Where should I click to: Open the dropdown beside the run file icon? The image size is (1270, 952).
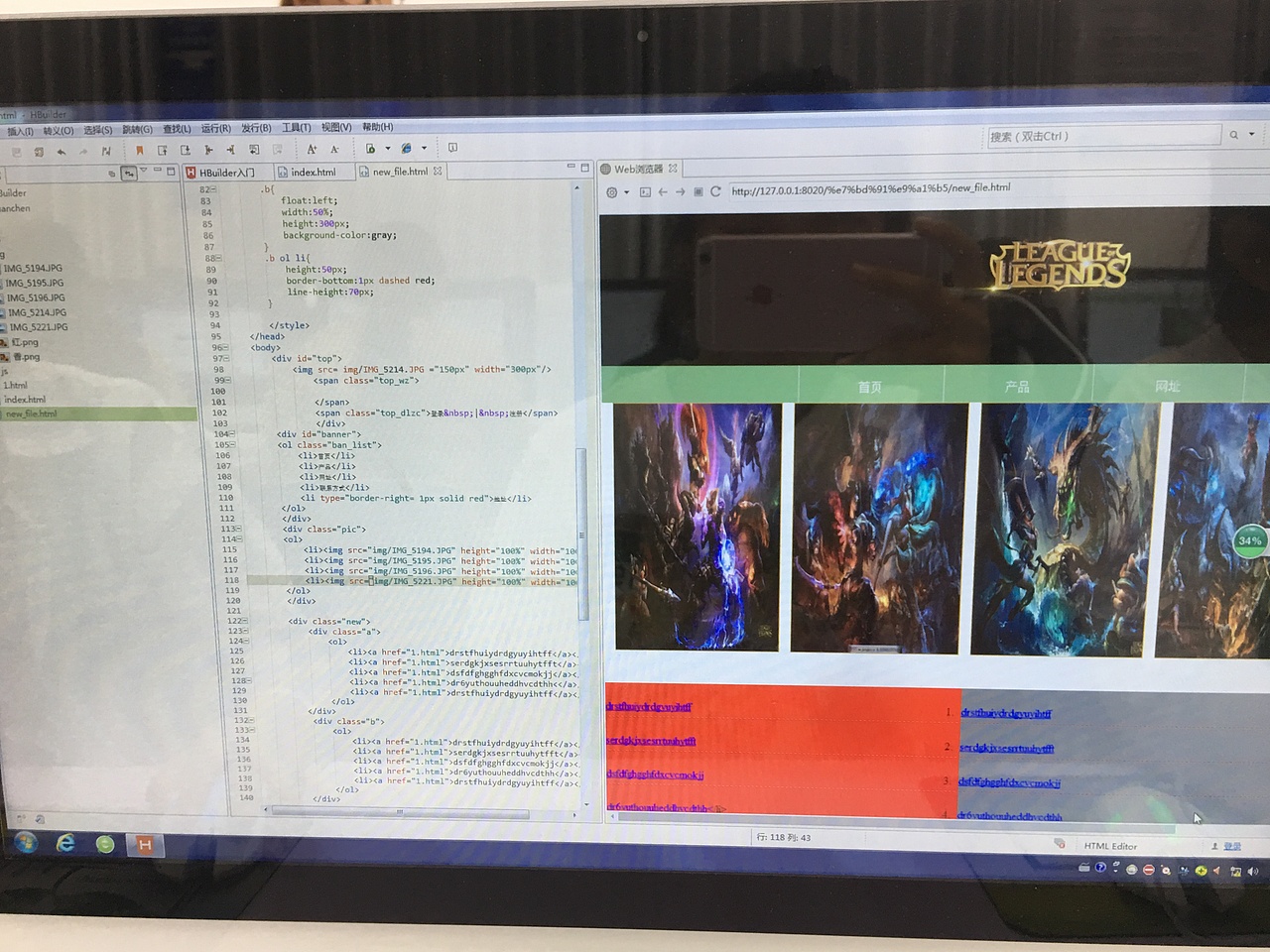tap(387, 149)
